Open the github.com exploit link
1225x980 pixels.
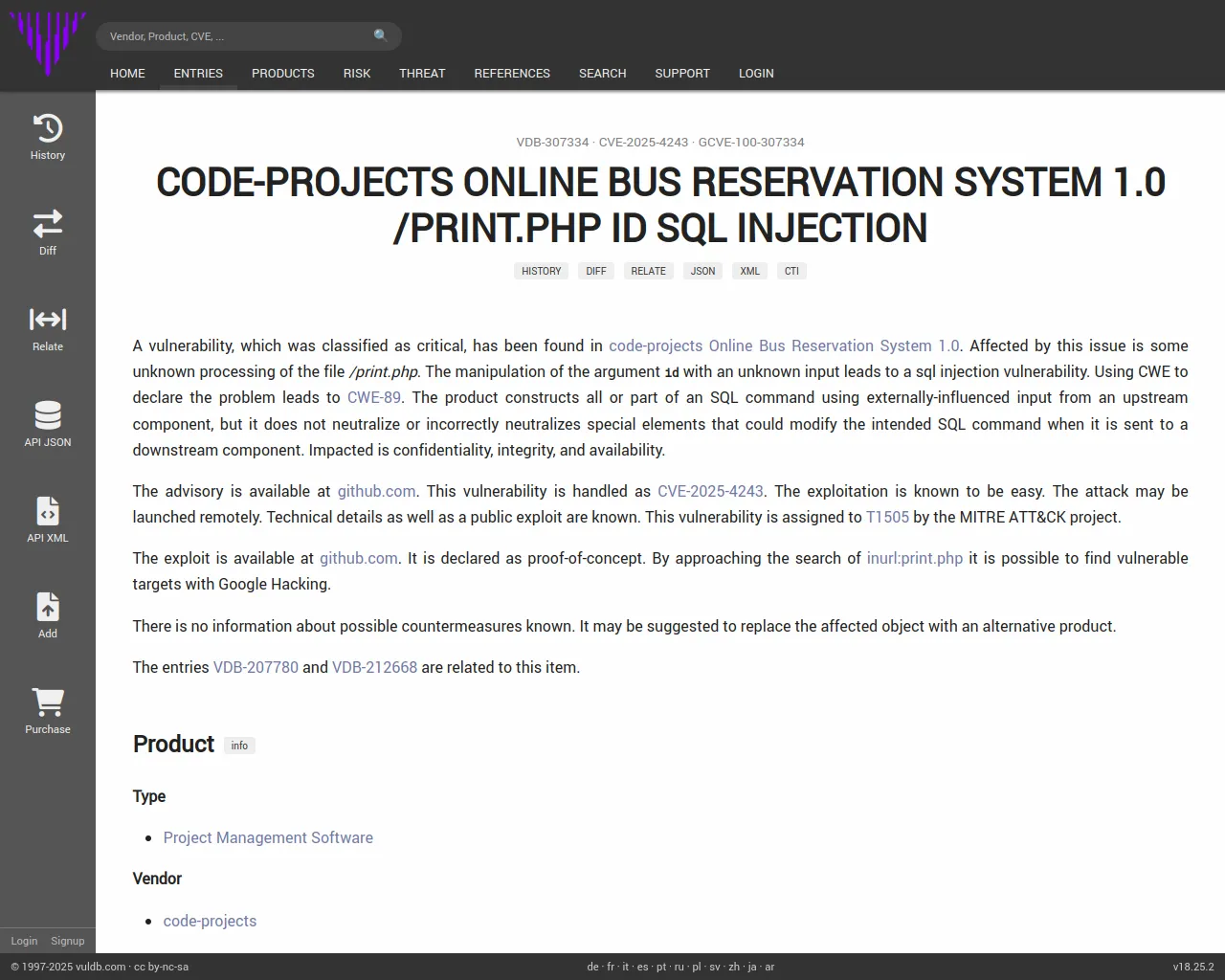[x=359, y=558]
